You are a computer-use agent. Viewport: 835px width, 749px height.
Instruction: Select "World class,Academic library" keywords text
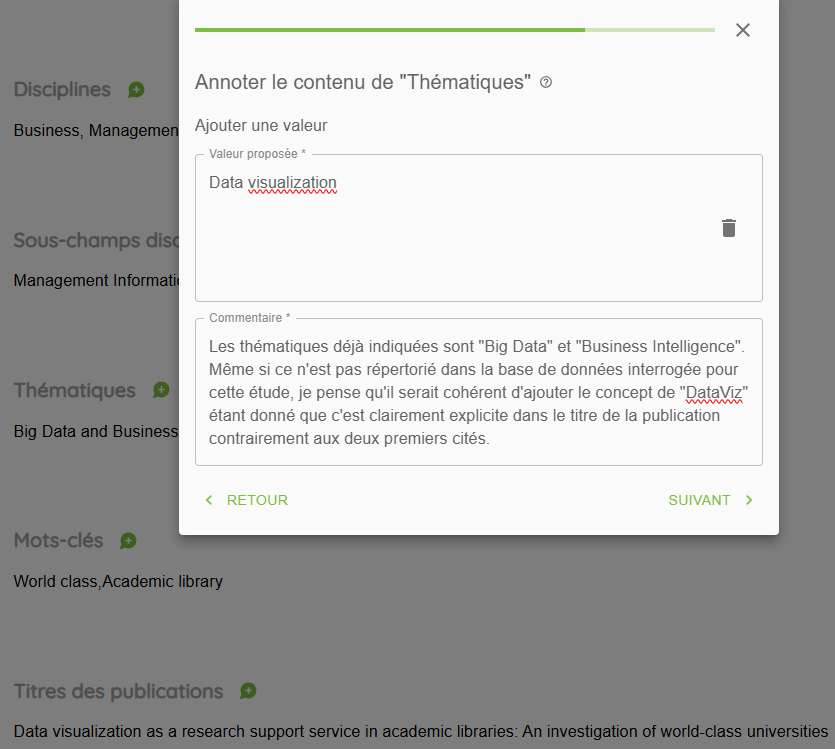[118, 581]
